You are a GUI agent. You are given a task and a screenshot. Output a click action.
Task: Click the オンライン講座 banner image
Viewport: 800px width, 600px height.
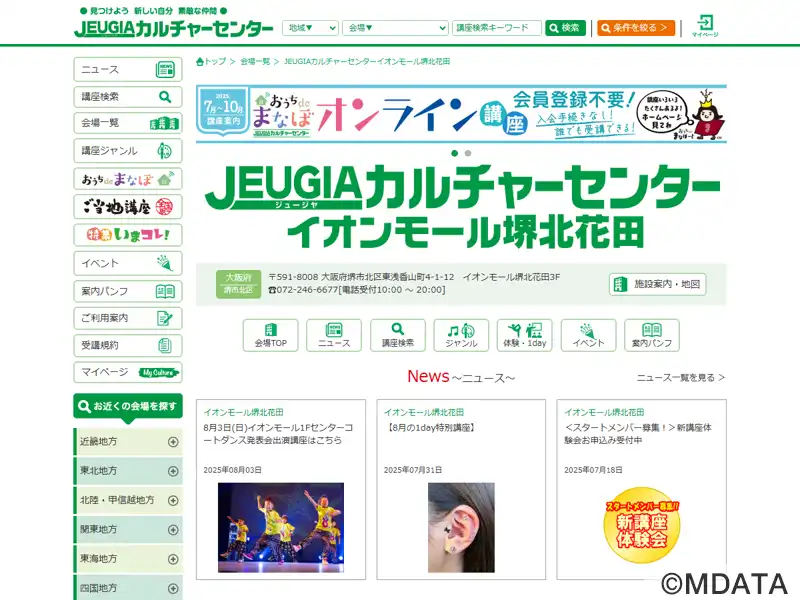click(461, 114)
